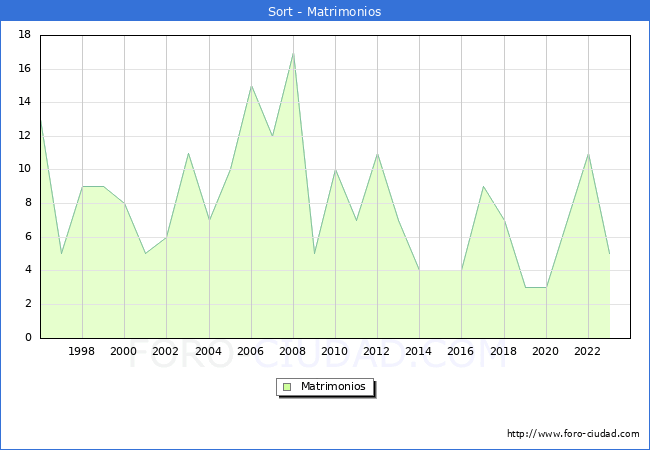
Task: Select the 2022 peak data point
Action: pyautogui.click(x=588, y=153)
